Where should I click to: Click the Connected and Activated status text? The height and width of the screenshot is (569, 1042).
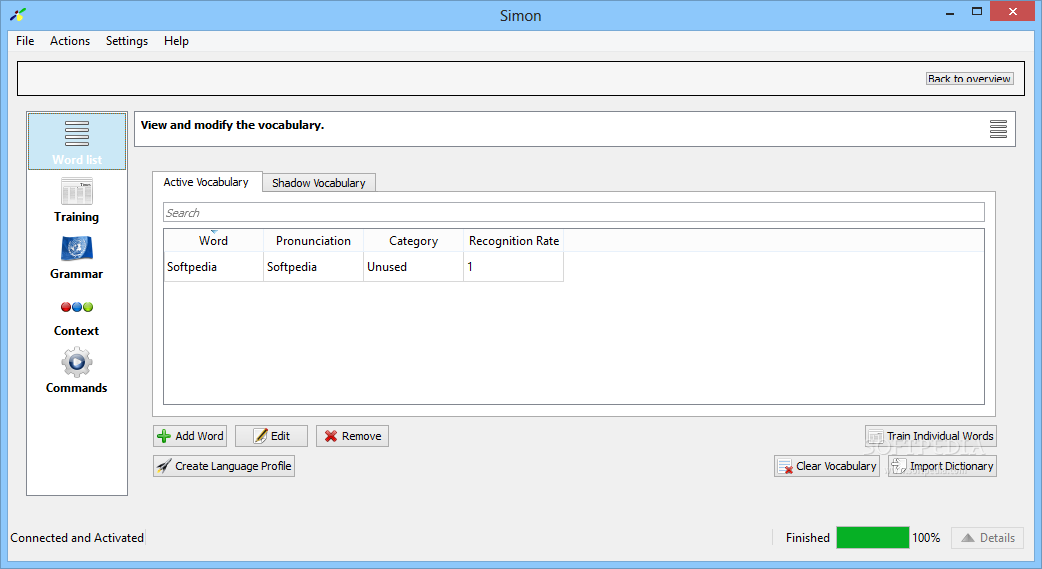coord(77,538)
